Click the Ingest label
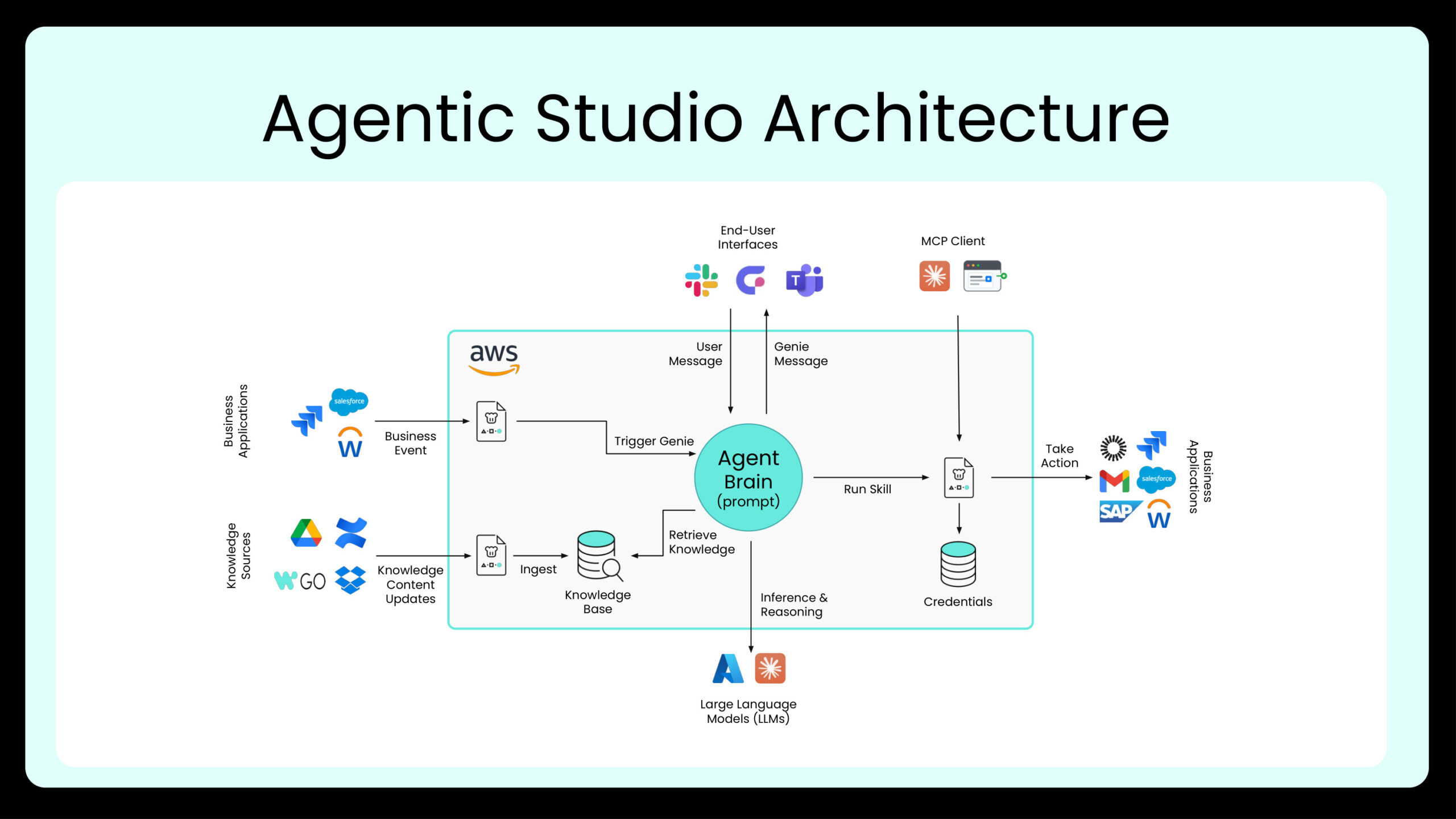 click(538, 570)
